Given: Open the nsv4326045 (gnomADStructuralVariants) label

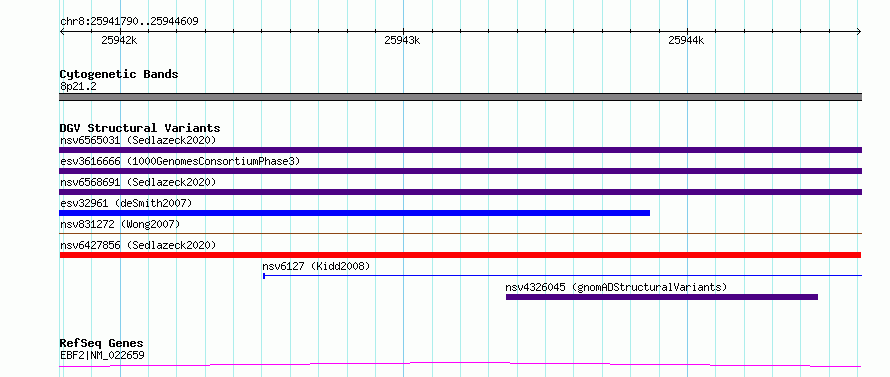Looking at the screenshot, I should [x=616, y=287].
